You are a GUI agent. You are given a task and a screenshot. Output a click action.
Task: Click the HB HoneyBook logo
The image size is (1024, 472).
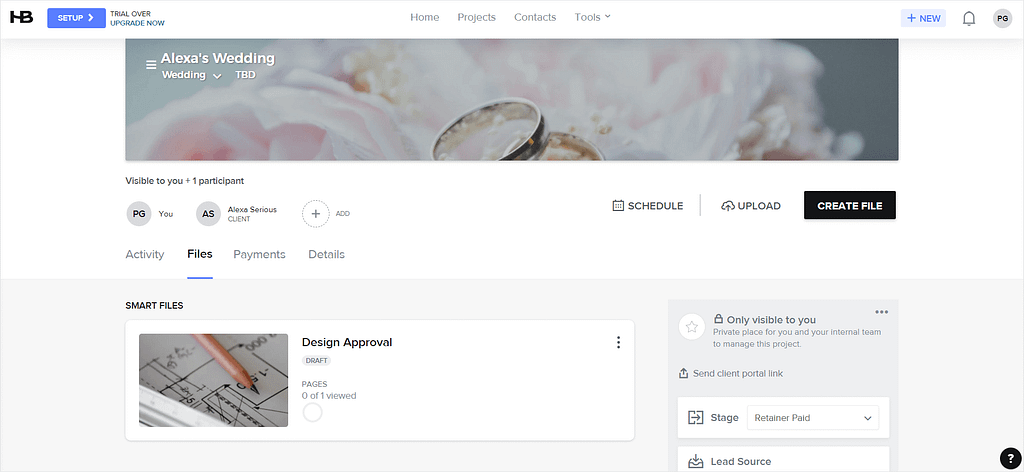(22, 18)
